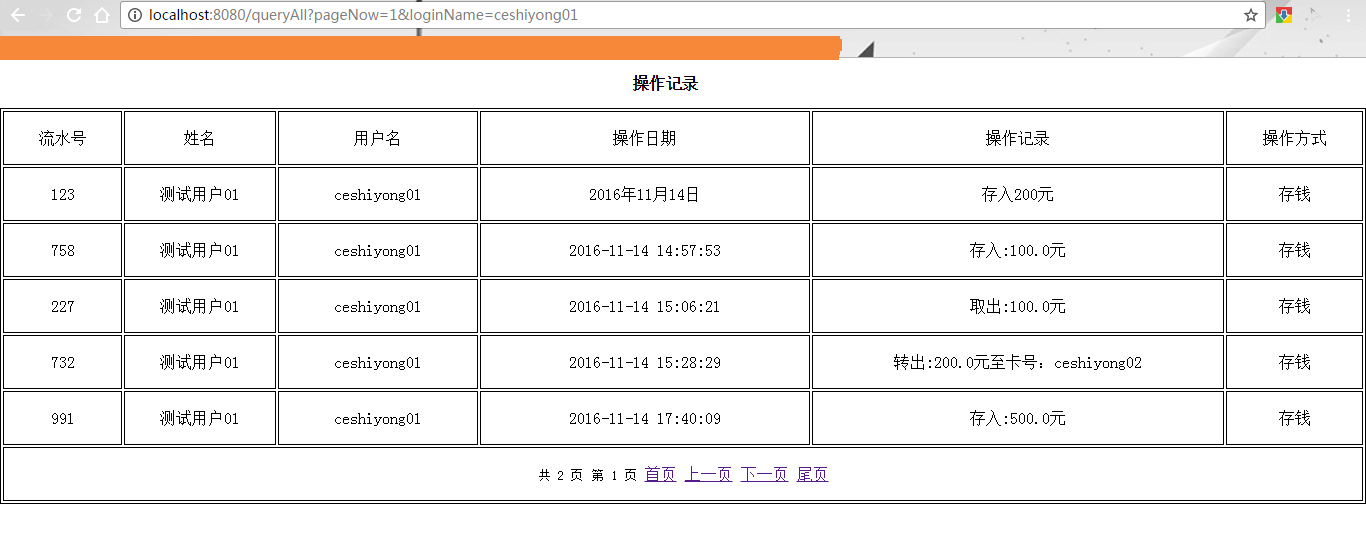Click serial number 991 cell

coord(63,418)
